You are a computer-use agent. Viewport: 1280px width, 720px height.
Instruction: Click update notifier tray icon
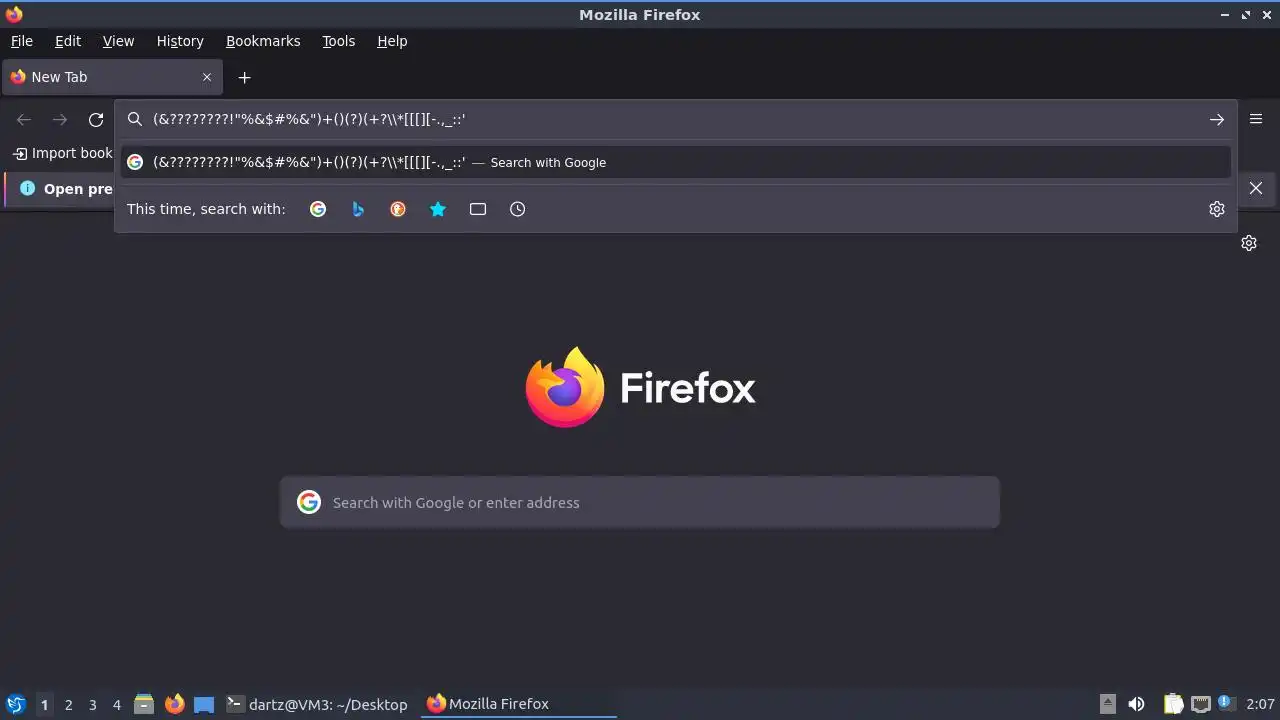[1224, 704]
